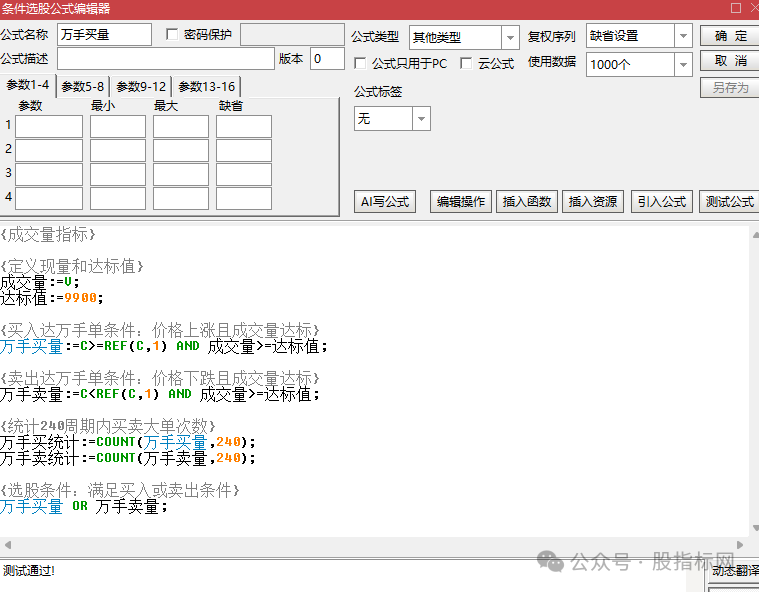This screenshot has width=759, height=592.
Task: Click the comment line {成交量指标}
Action: coord(48,234)
